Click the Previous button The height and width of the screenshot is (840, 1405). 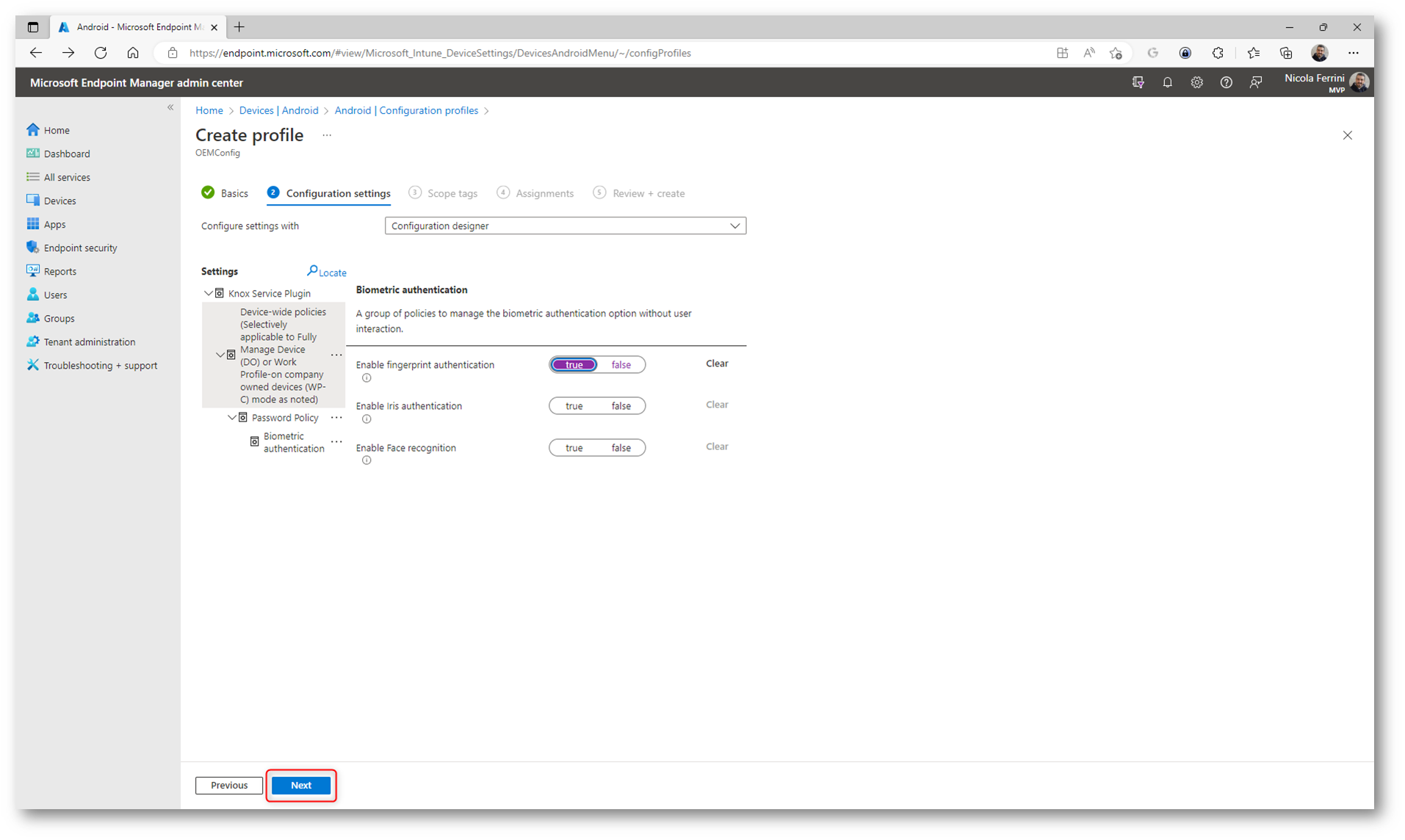[229, 785]
